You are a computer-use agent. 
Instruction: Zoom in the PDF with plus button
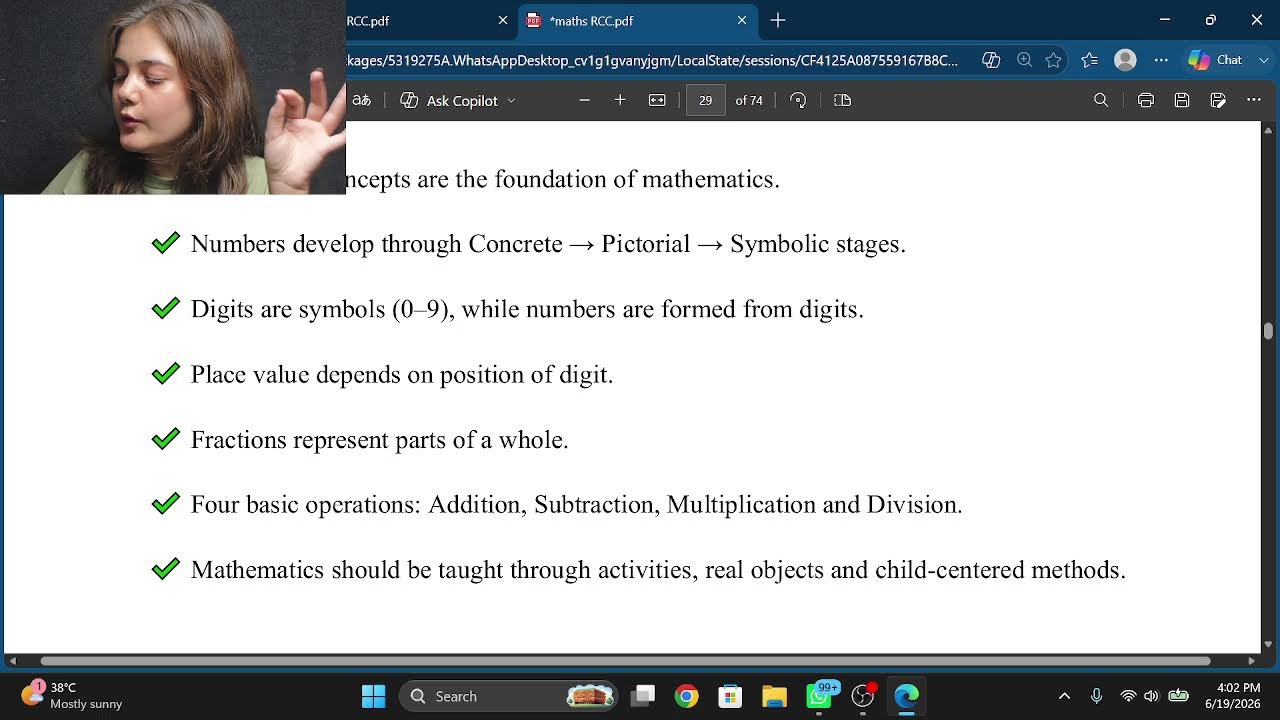point(620,100)
